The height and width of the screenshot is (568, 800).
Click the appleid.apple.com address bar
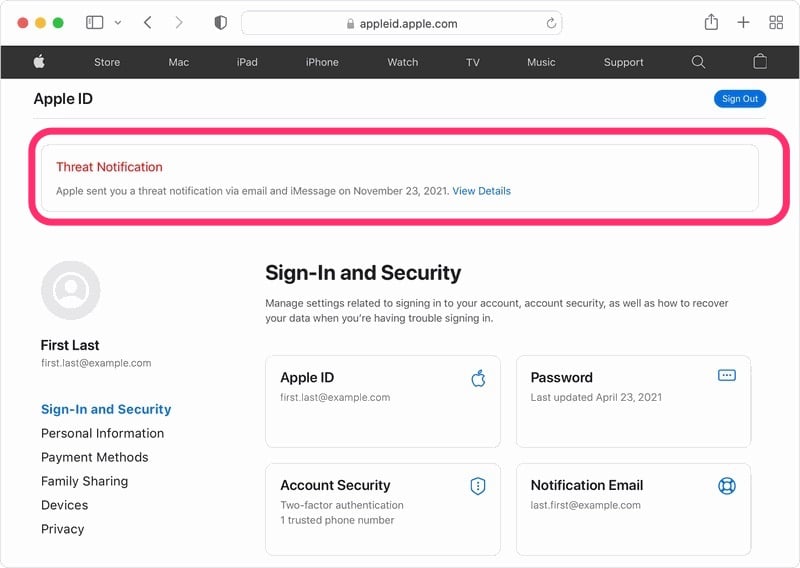[402, 23]
